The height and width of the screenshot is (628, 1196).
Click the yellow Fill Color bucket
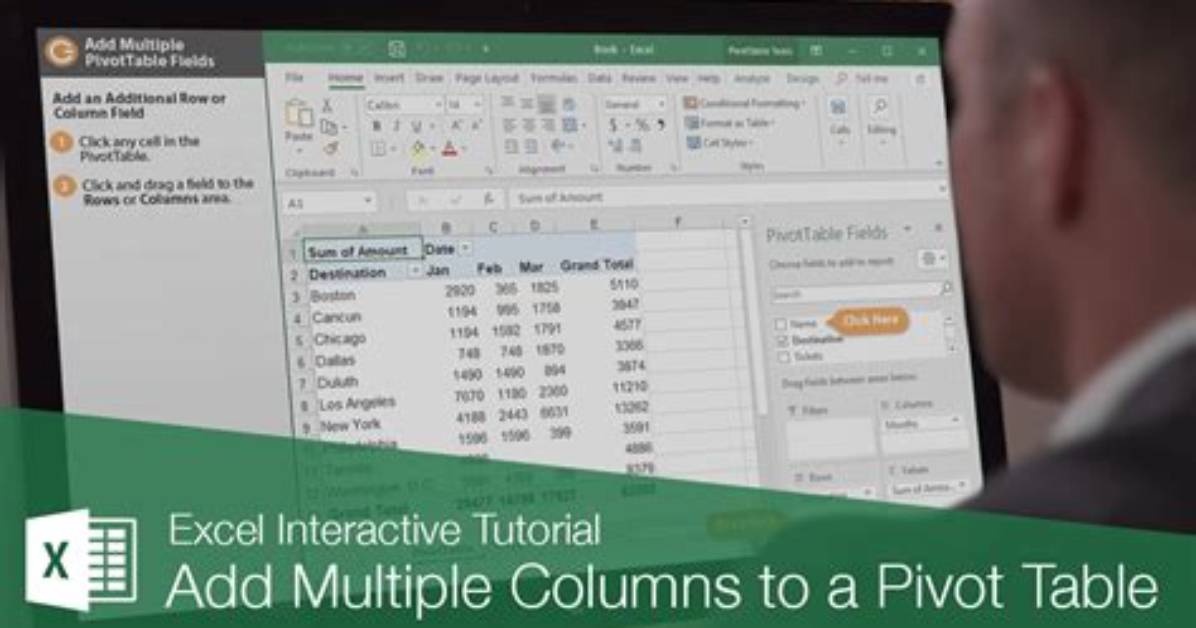[x=419, y=149]
